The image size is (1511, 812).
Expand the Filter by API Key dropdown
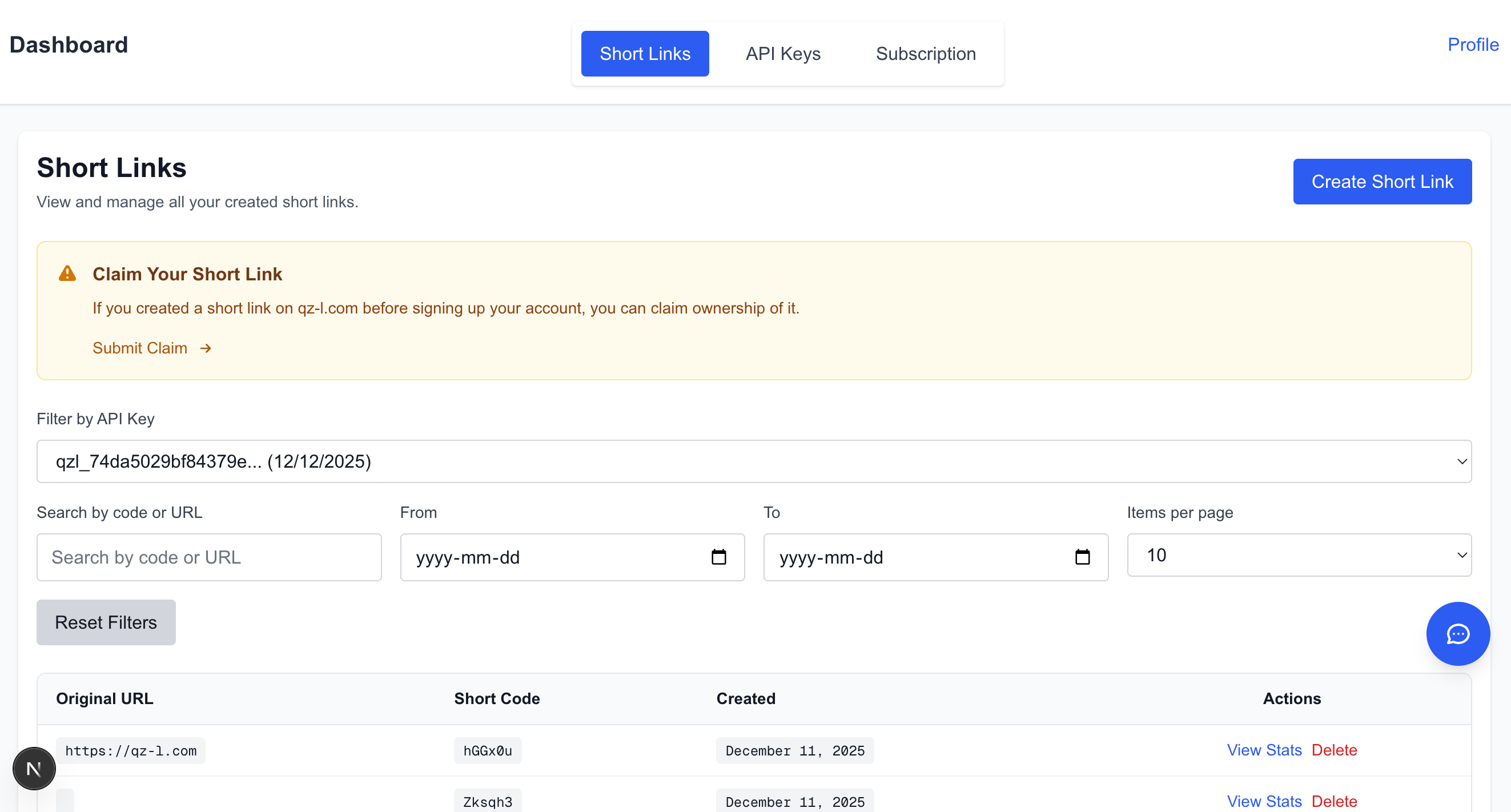tap(754, 461)
